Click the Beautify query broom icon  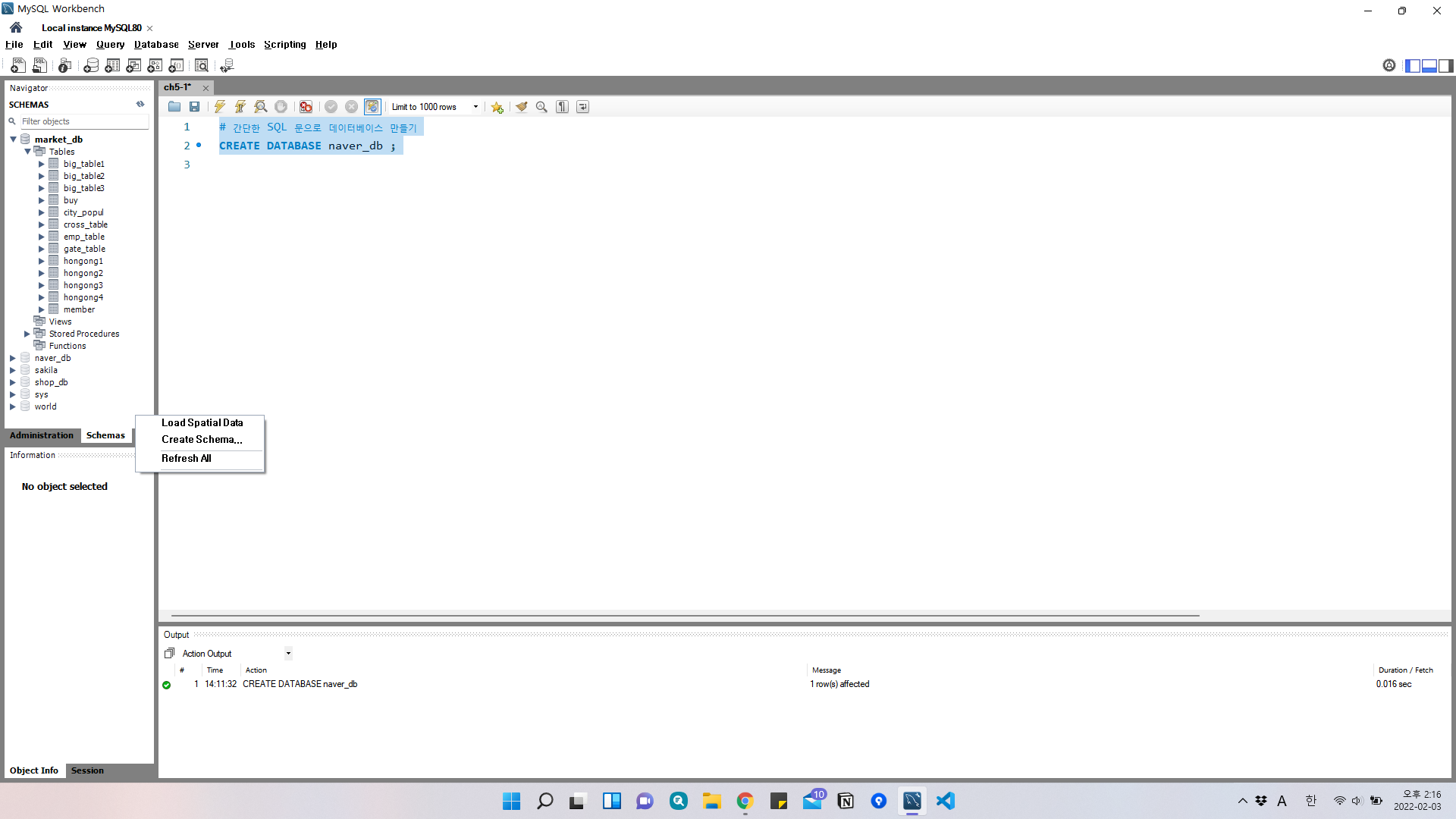522,107
